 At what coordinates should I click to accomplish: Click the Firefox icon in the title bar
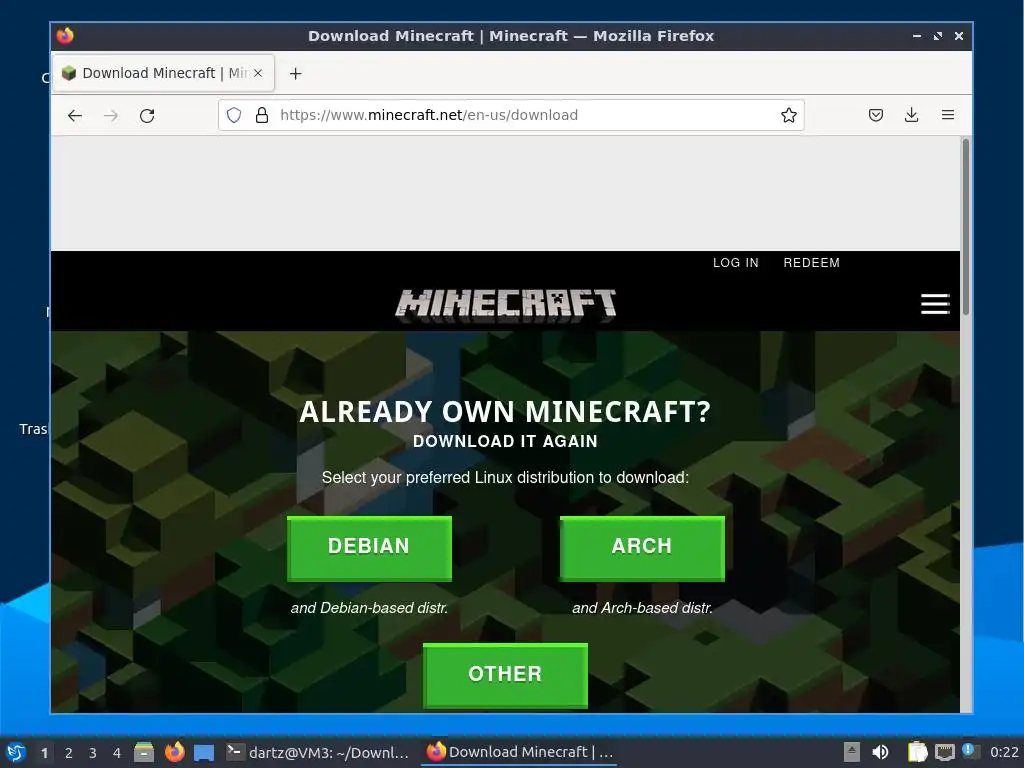(65, 35)
